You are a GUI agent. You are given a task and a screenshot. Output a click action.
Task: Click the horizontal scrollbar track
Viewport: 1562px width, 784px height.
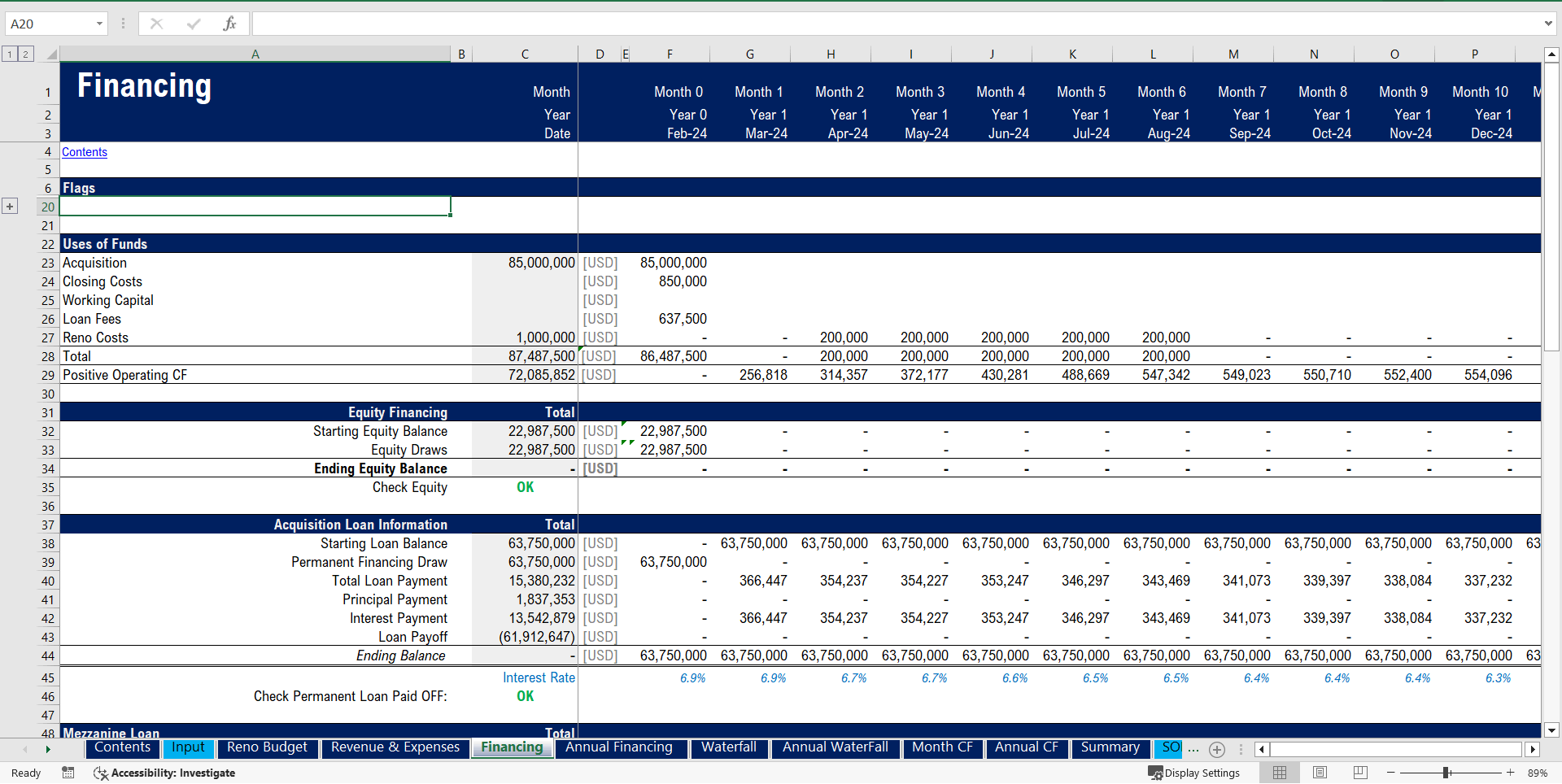[1395, 749]
